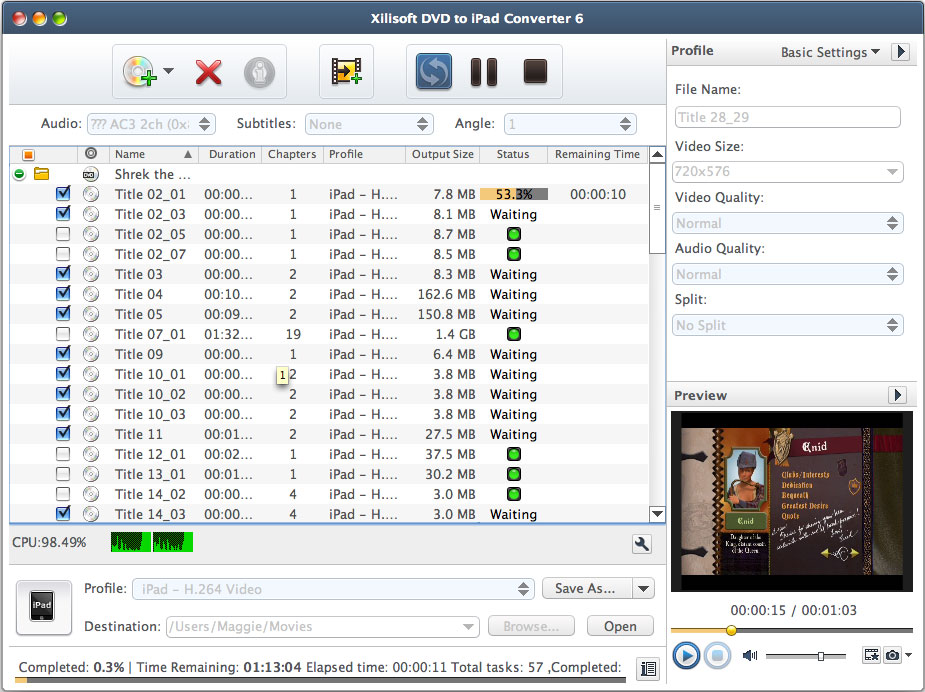Sort list by Duration column header
Viewport: 925px width, 692px height.
(x=232, y=154)
